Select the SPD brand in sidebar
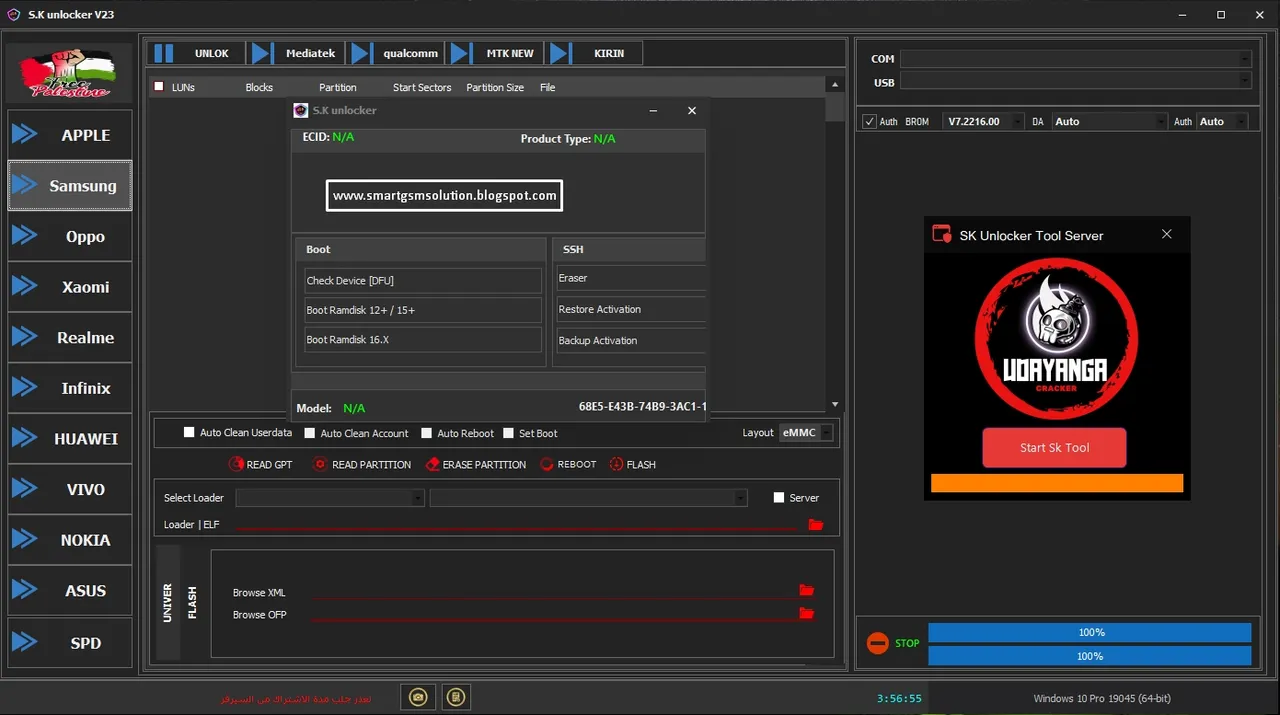1280x715 pixels. click(x=70, y=643)
